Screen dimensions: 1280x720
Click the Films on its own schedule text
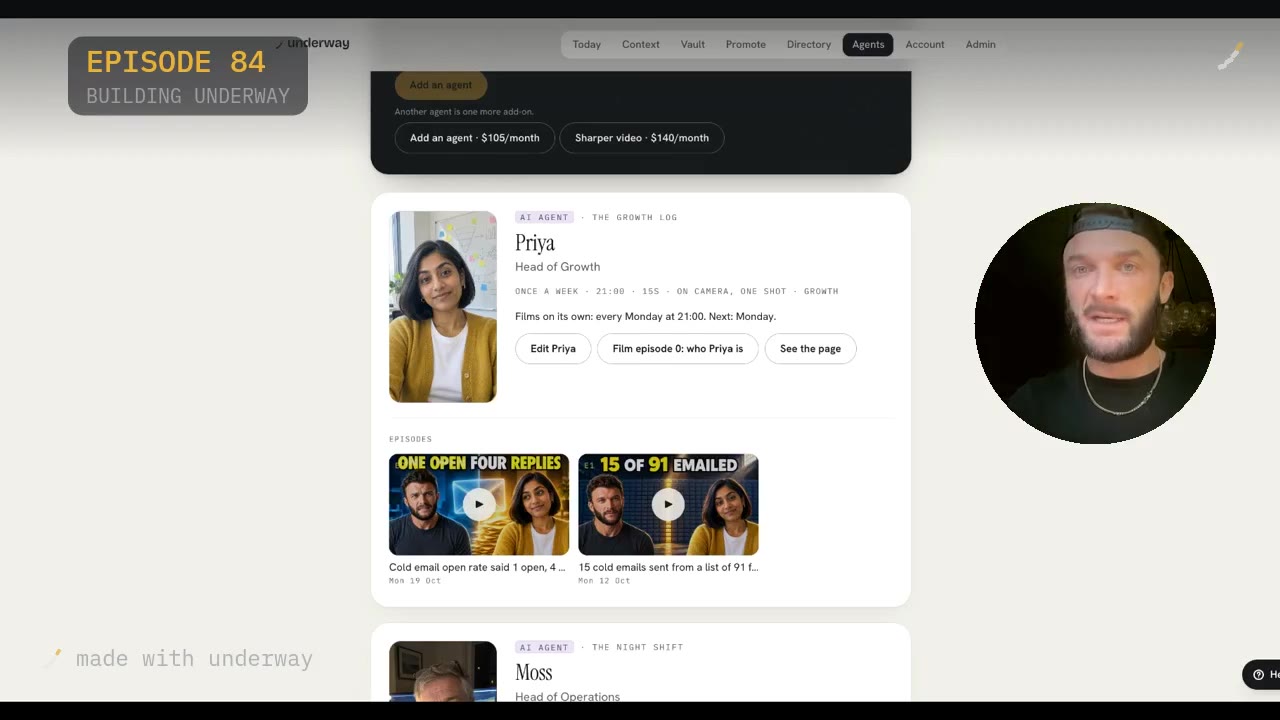(x=645, y=316)
